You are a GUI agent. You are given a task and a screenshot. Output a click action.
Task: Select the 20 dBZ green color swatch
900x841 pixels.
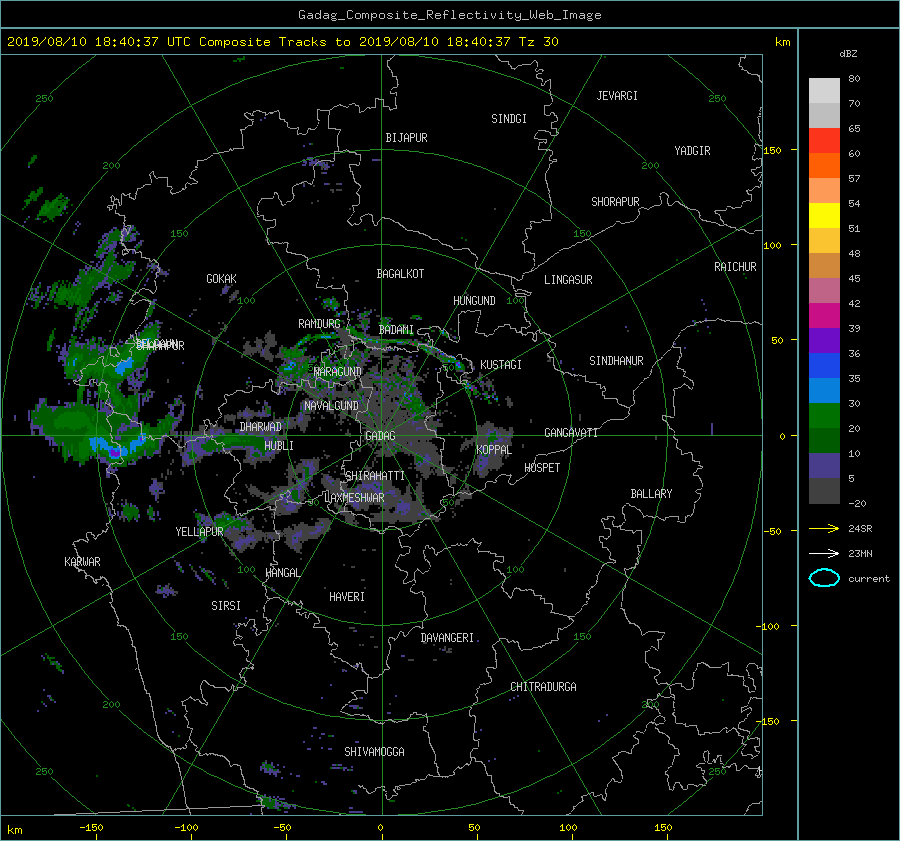(824, 416)
